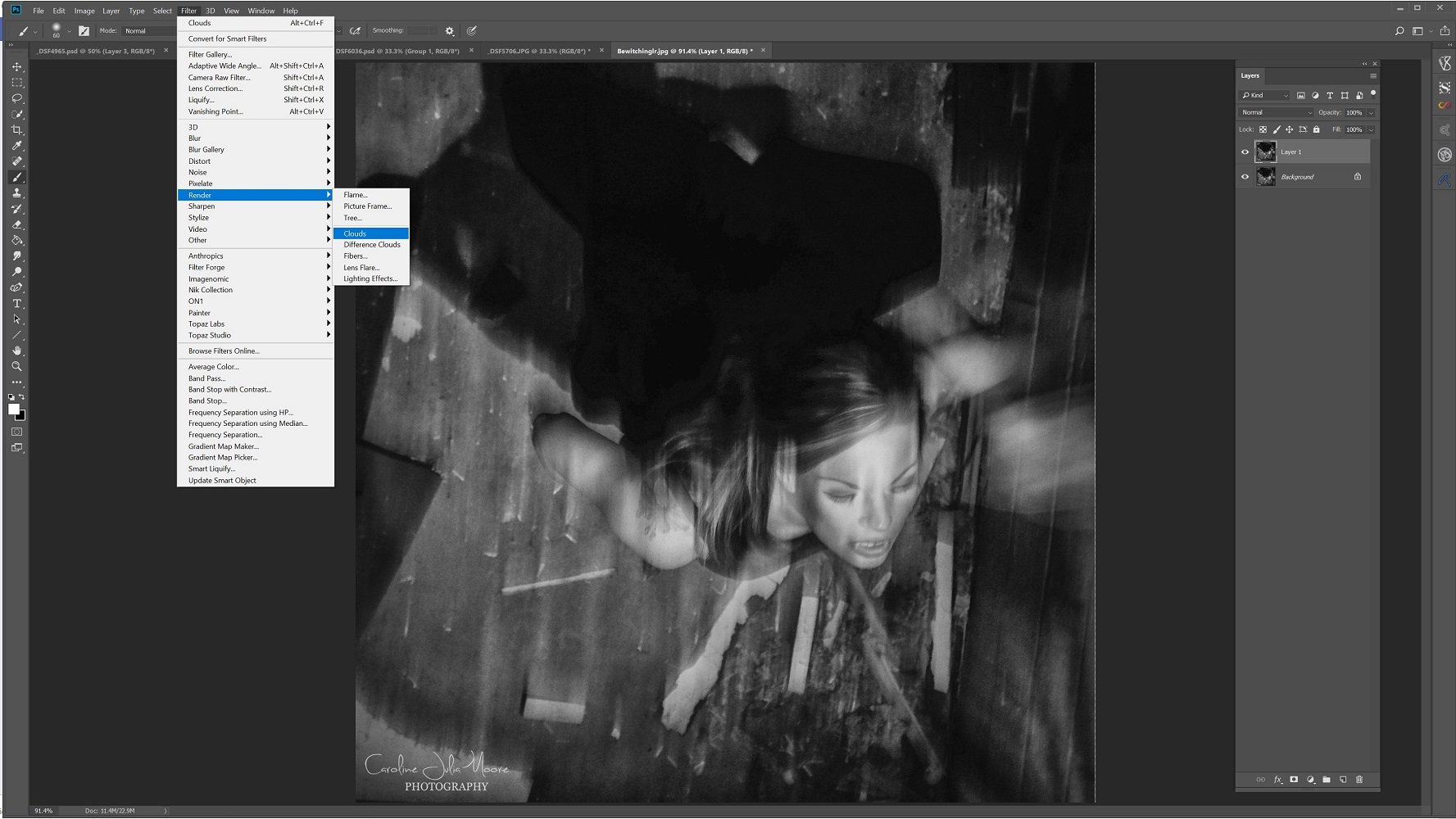The width and height of the screenshot is (1456, 819).
Task: Expand the layer Opacity dropdown arrow
Action: point(1371,113)
